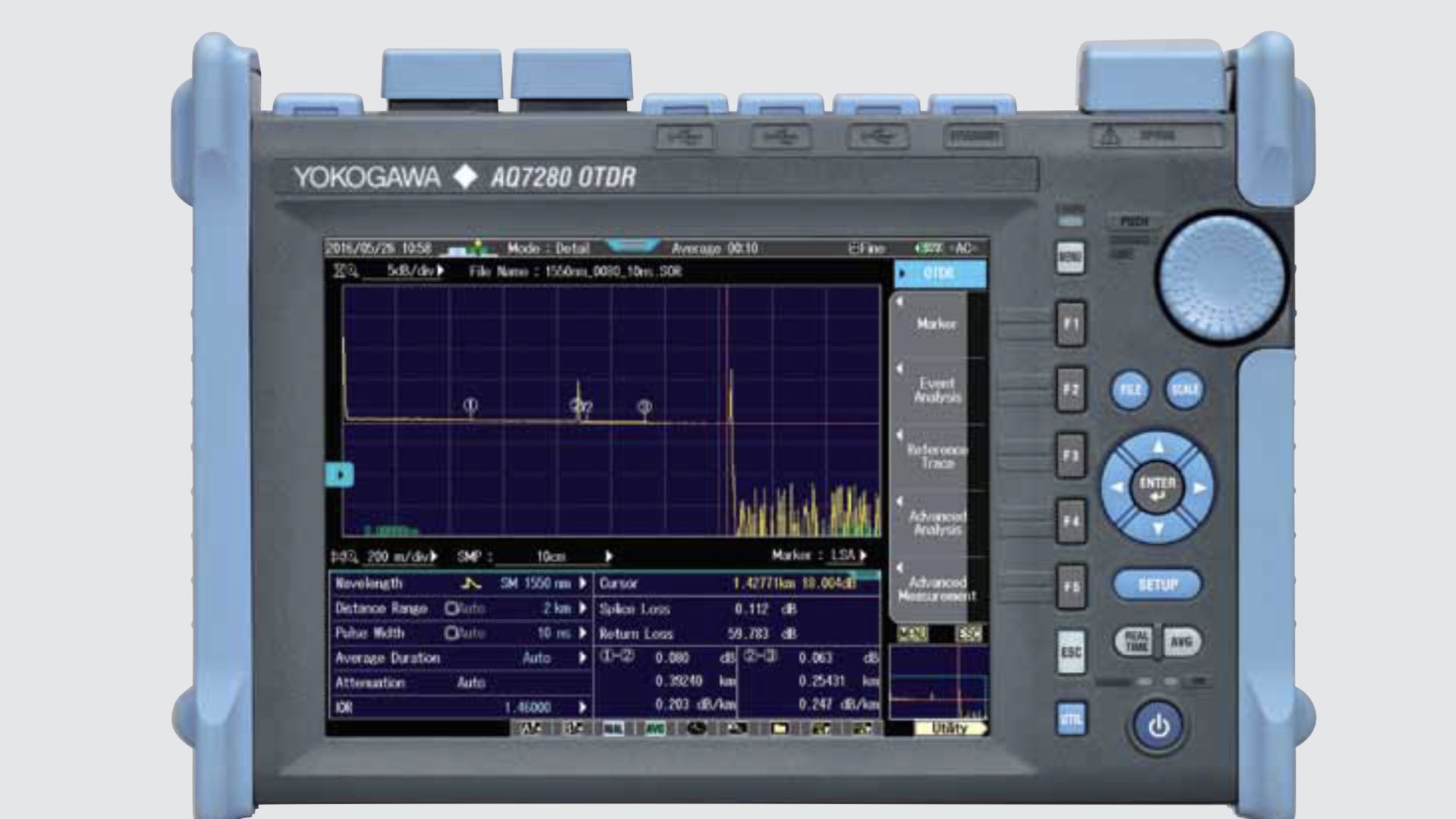
Task: Open the Event Analysis soft menu
Action: (x=937, y=390)
